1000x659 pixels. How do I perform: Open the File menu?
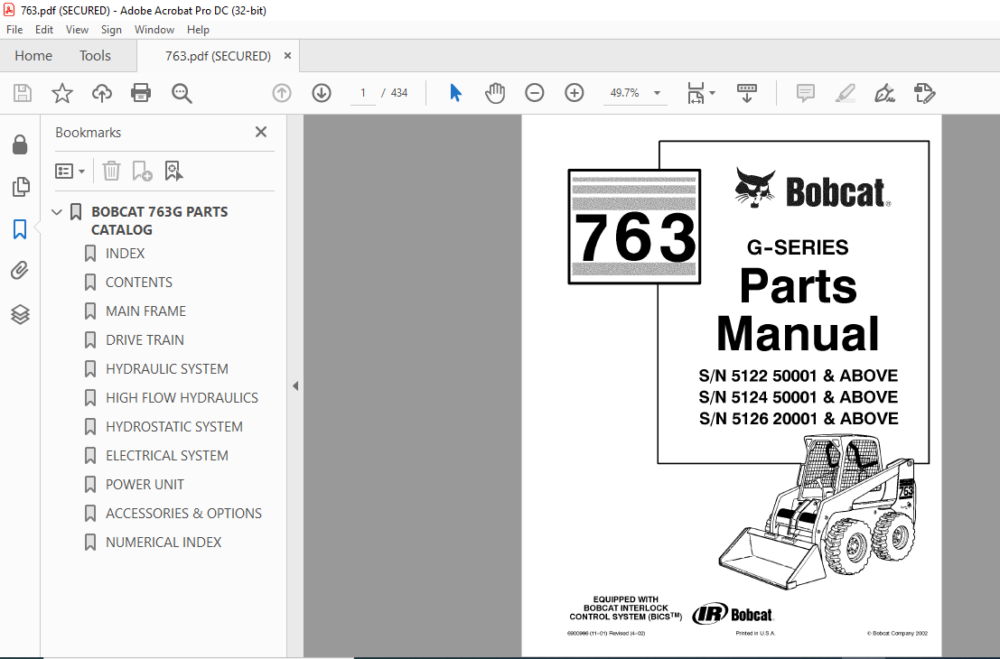tap(14, 29)
